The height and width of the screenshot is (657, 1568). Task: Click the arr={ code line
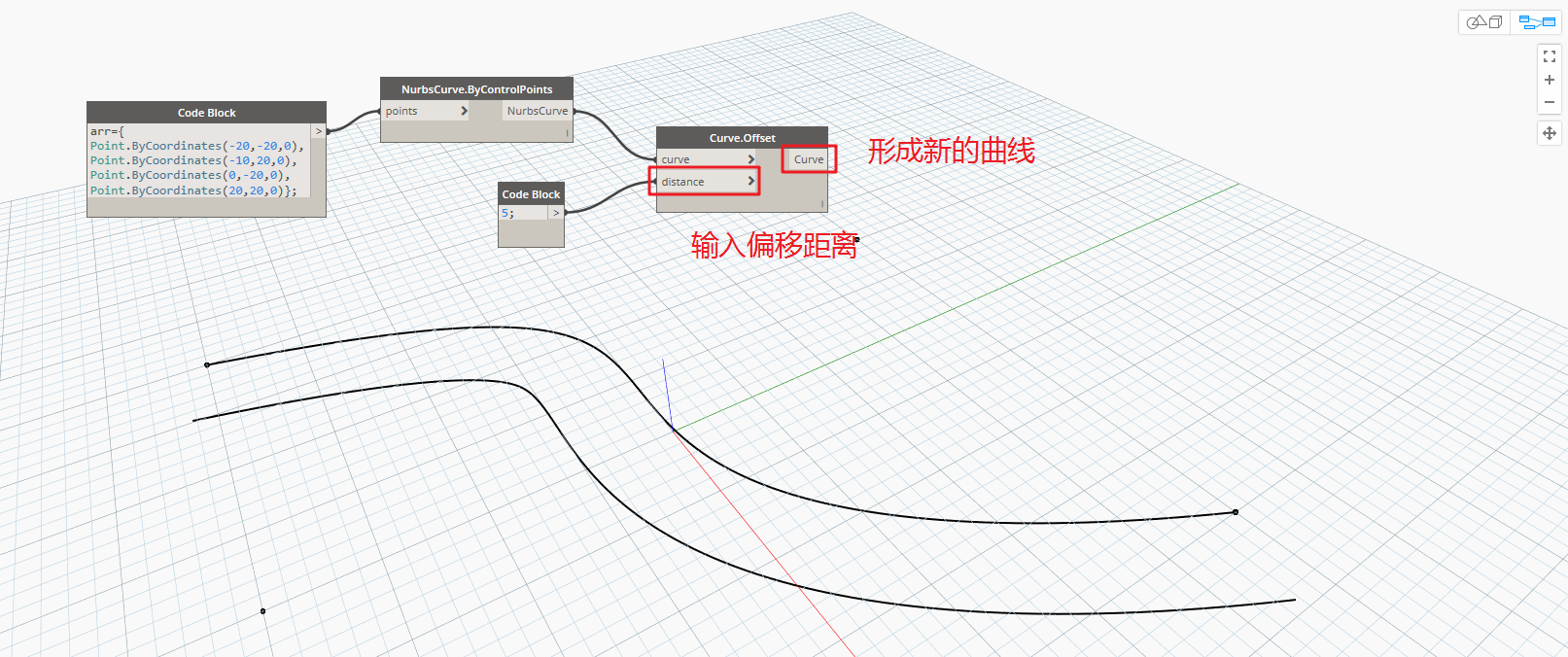tap(107, 131)
